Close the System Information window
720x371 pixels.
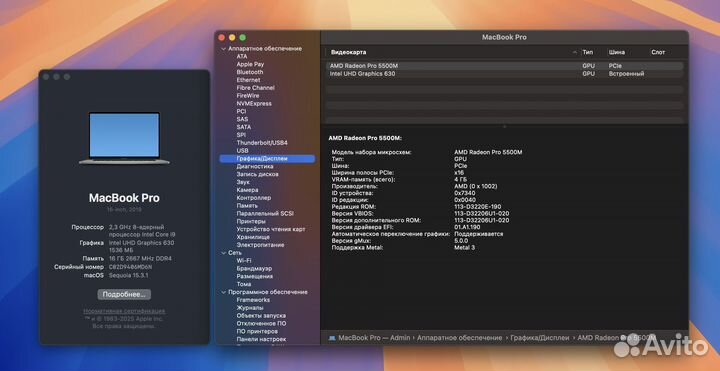(x=222, y=38)
